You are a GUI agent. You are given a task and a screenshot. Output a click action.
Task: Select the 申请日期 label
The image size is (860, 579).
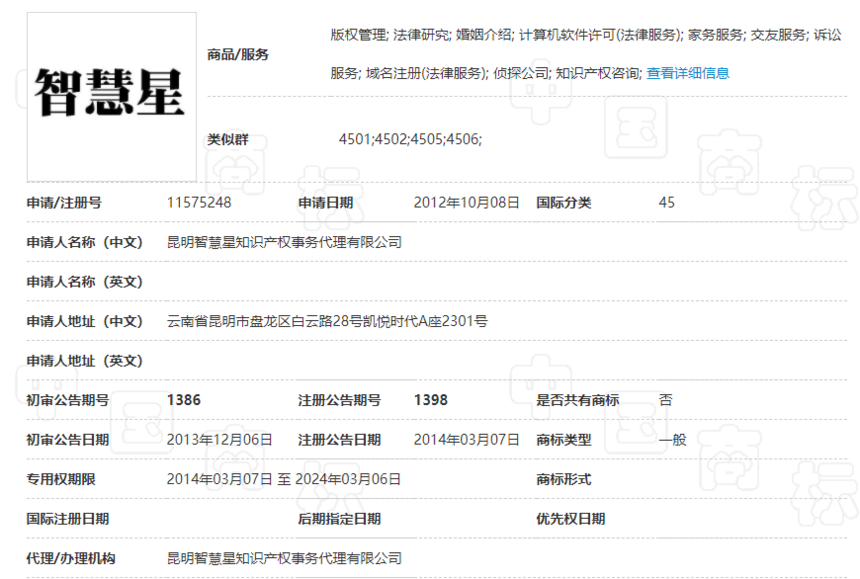[x=325, y=203]
